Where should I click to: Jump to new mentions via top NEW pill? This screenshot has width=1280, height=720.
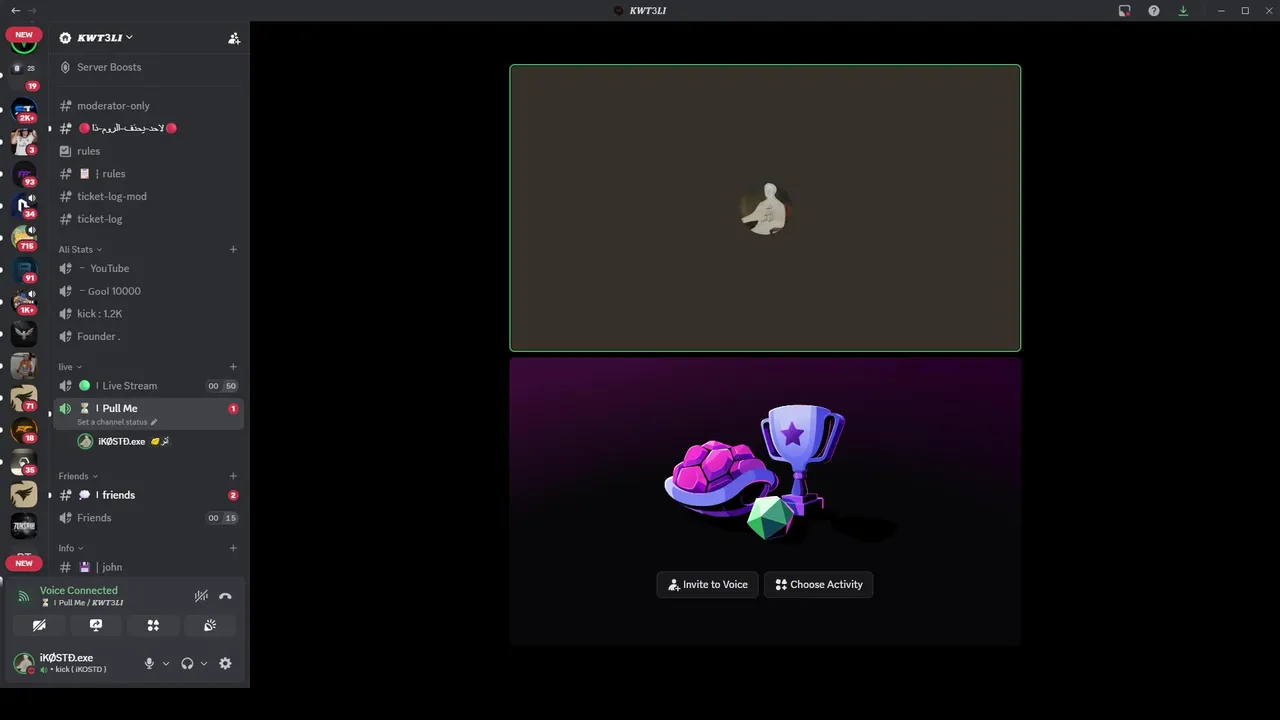[x=24, y=35]
